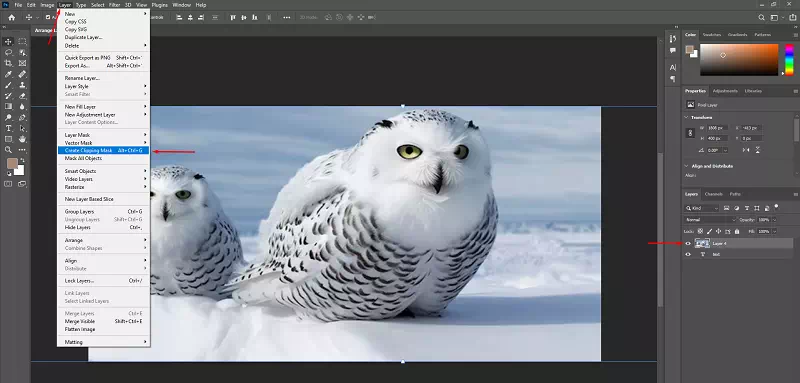Switch to the Adjustments tab
Image resolution: width=800 pixels, height=383 pixels.
coord(725,91)
